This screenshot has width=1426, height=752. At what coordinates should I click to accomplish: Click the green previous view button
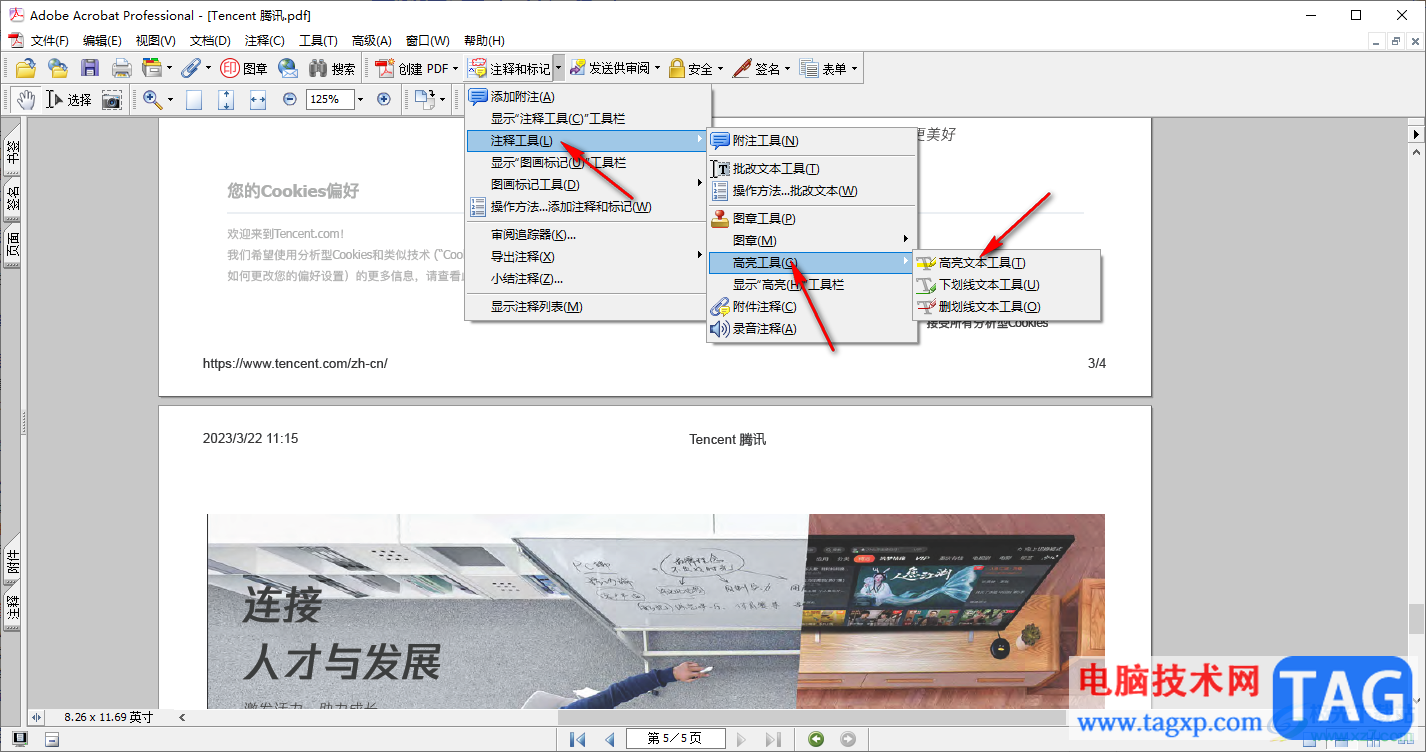click(817, 739)
